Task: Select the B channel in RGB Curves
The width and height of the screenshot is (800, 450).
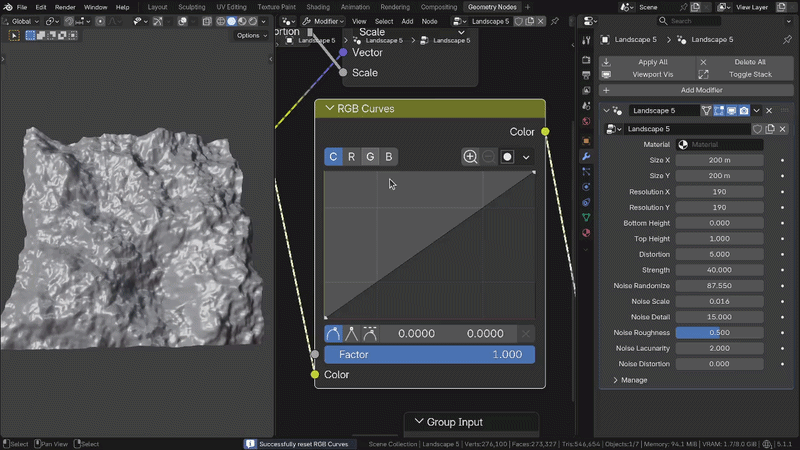Action: 389,157
